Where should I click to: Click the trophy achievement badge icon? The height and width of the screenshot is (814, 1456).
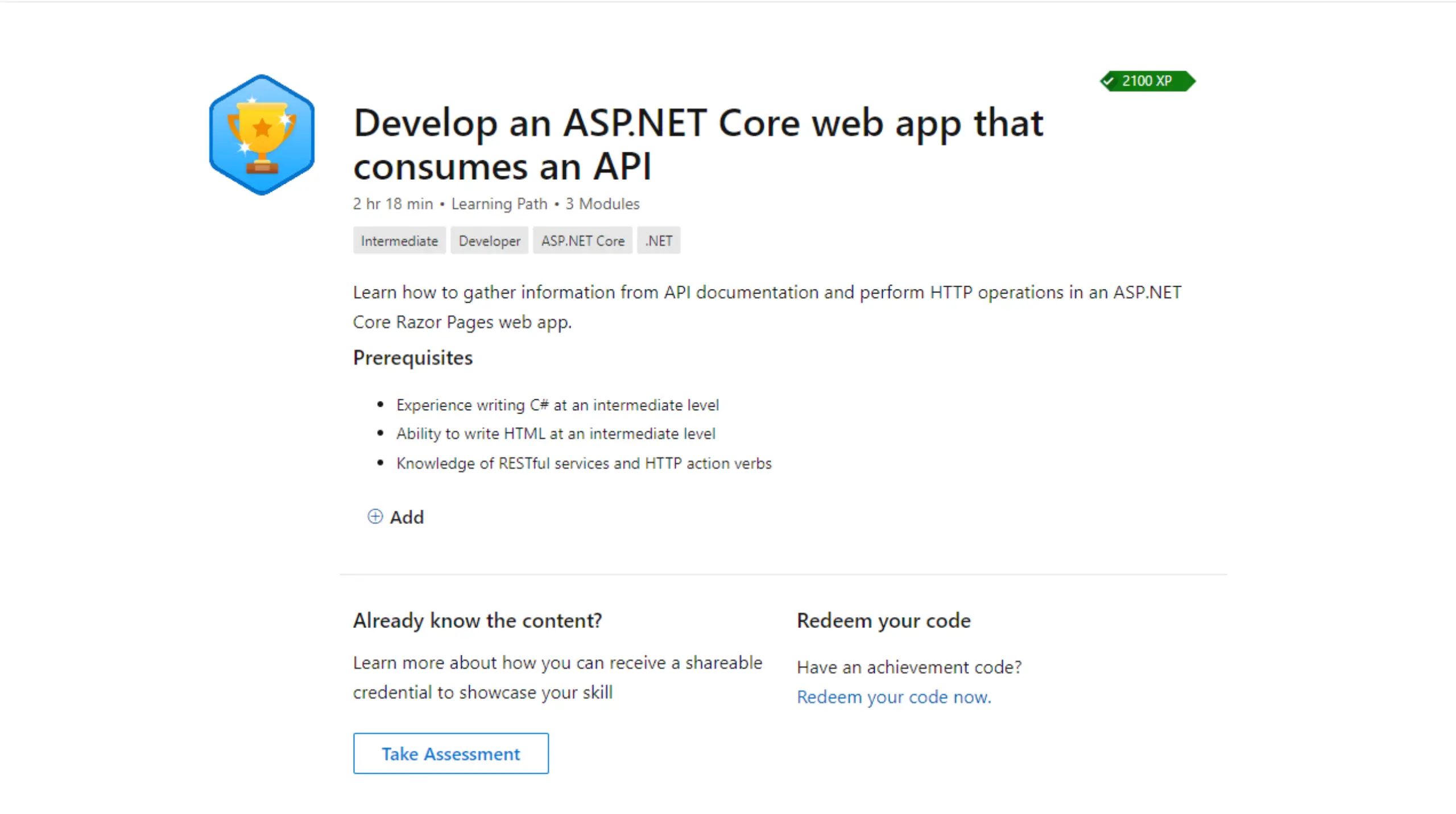262,135
